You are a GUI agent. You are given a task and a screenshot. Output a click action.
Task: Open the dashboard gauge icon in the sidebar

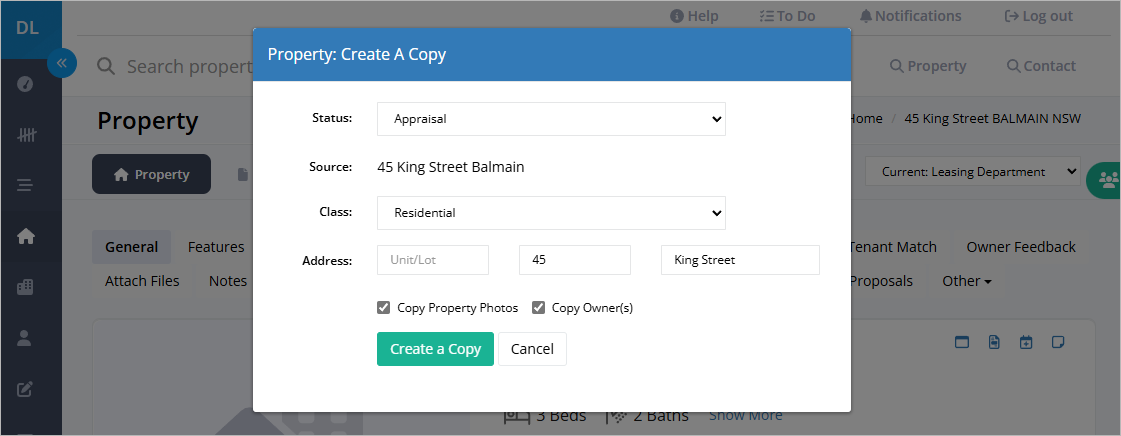[25, 84]
